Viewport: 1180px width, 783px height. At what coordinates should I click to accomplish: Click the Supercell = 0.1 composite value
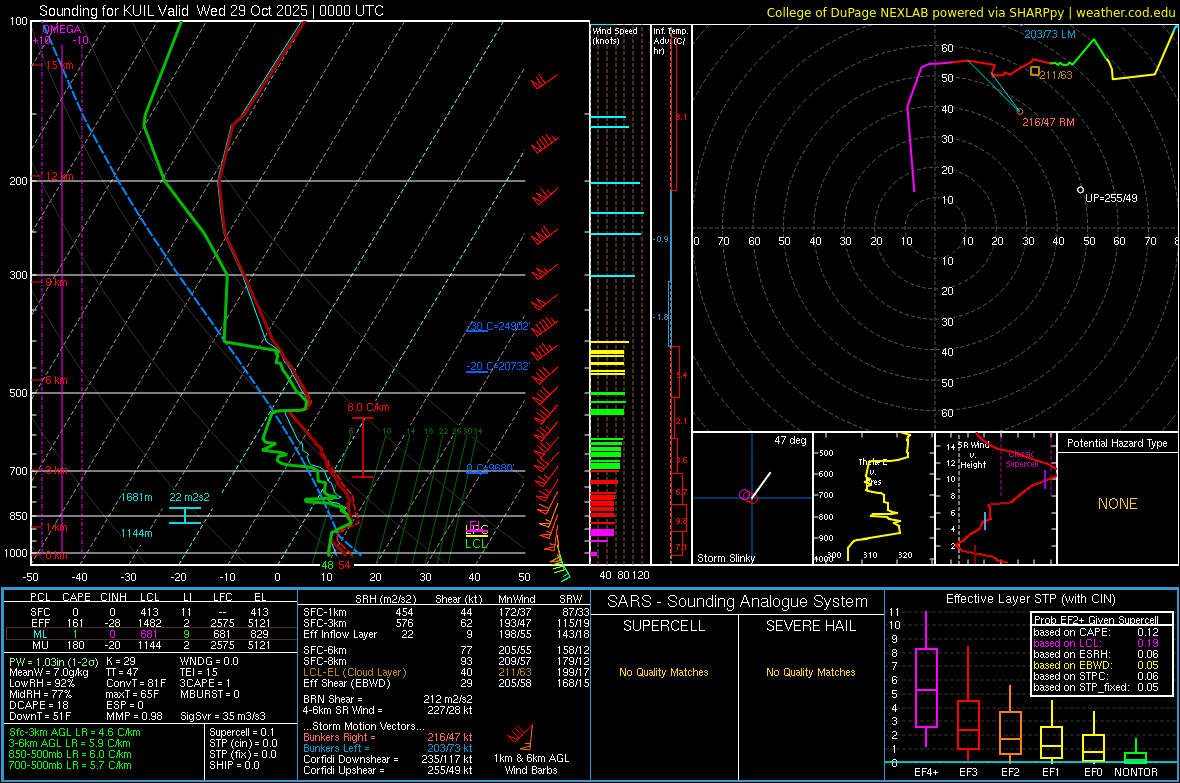point(242,732)
